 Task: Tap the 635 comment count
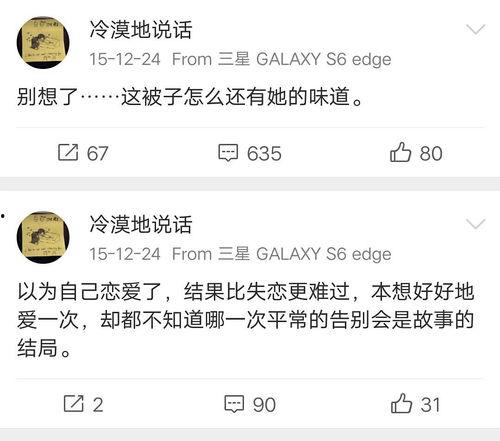click(264, 154)
